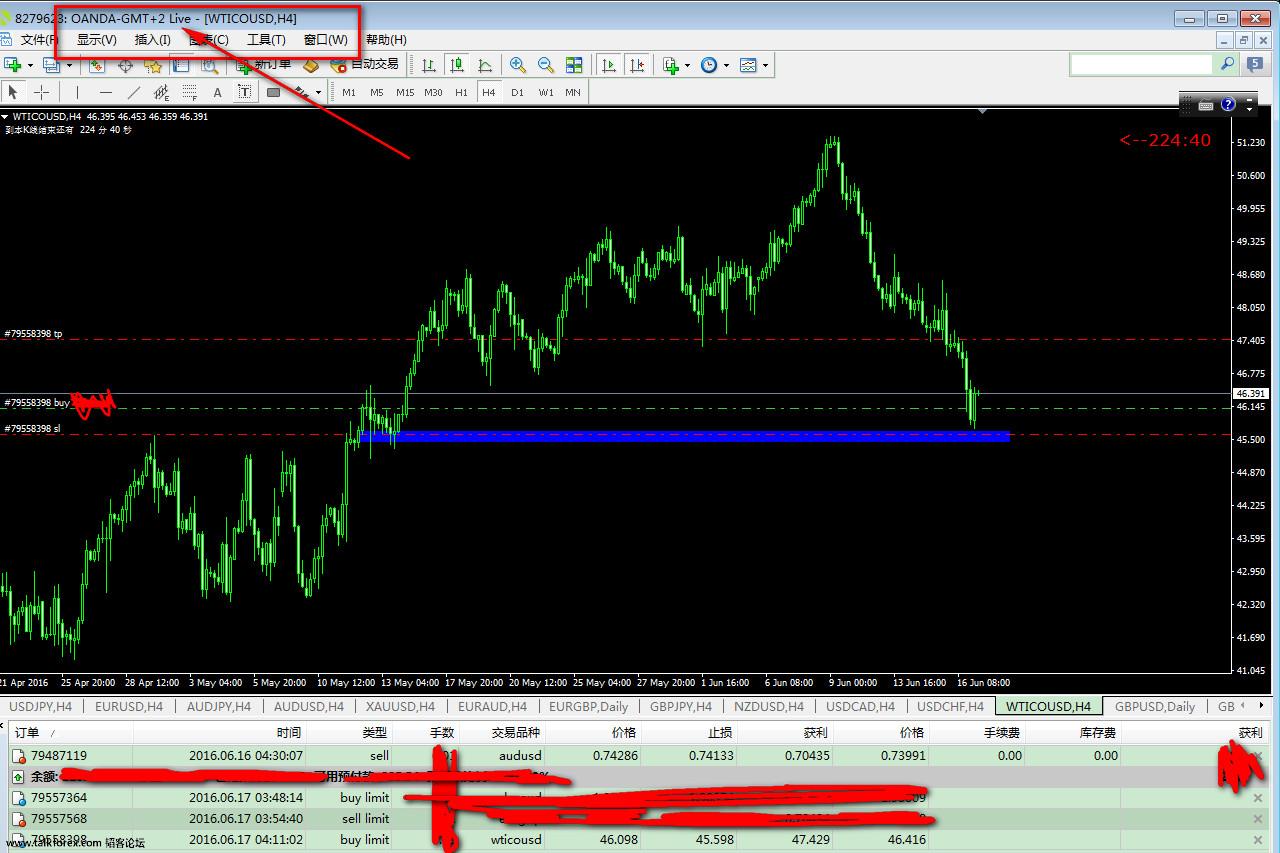Delete the wticousd buy limit order
Screen dimensions: 1280x853
1258,840
